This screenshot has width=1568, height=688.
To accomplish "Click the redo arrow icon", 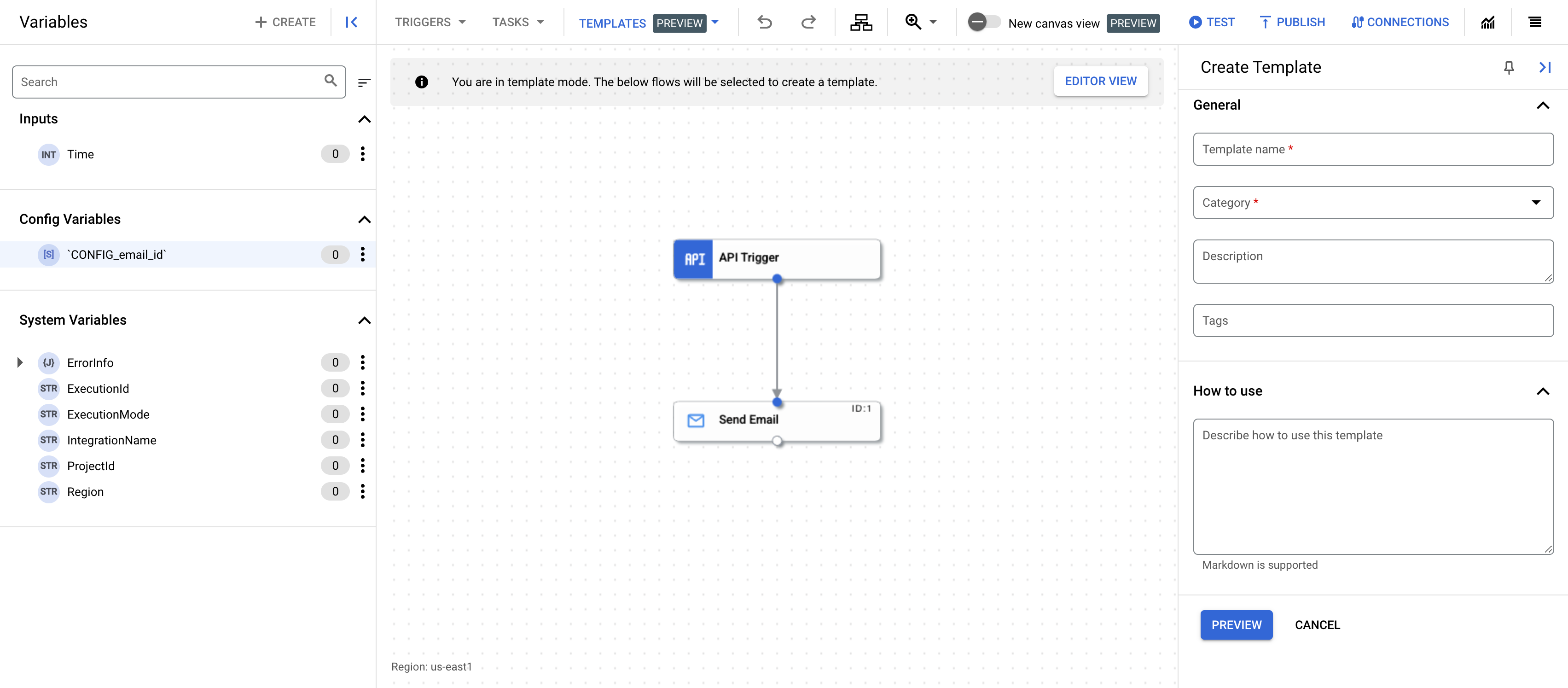I will pyautogui.click(x=807, y=22).
